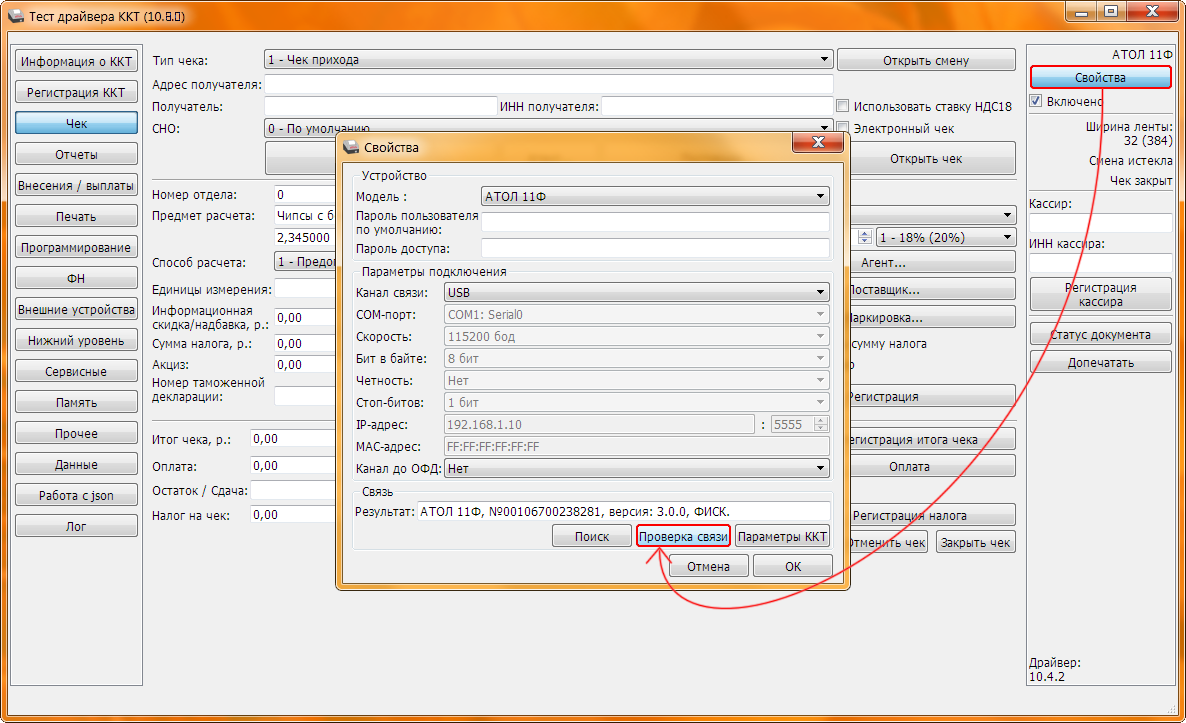Click the Проверка связи button
This screenshot has height=723, width=1186.
[683, 536]
